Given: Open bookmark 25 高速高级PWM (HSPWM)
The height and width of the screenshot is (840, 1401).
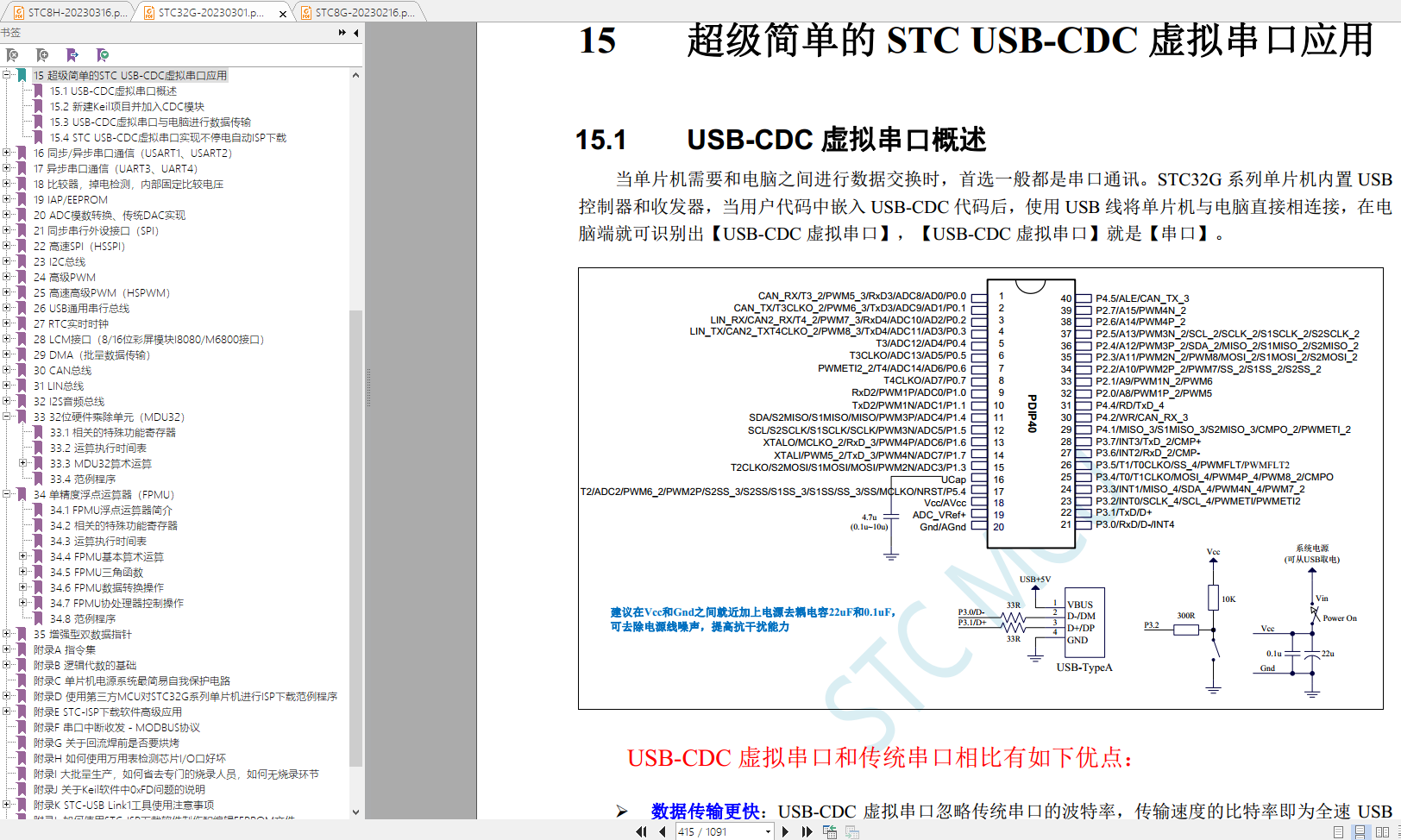Looking at the screenshot, I should tap(102, 293).
